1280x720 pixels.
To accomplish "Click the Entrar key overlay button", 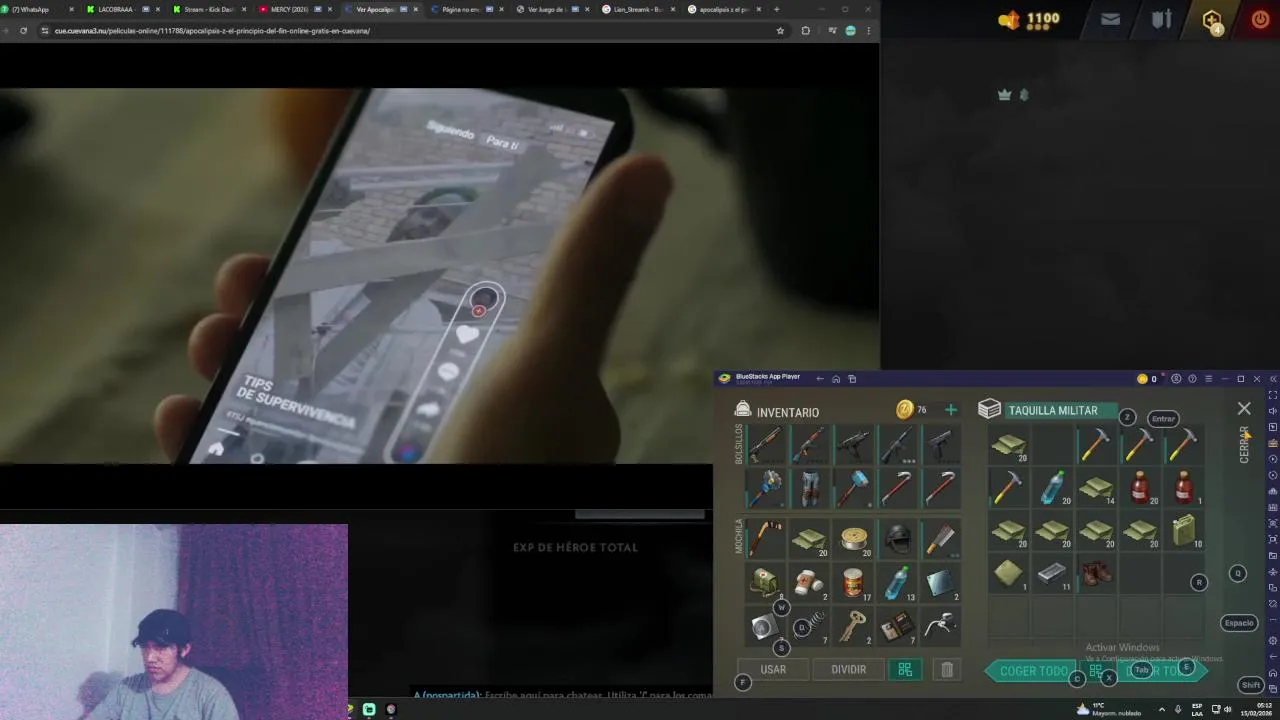I will [1163, 418].
